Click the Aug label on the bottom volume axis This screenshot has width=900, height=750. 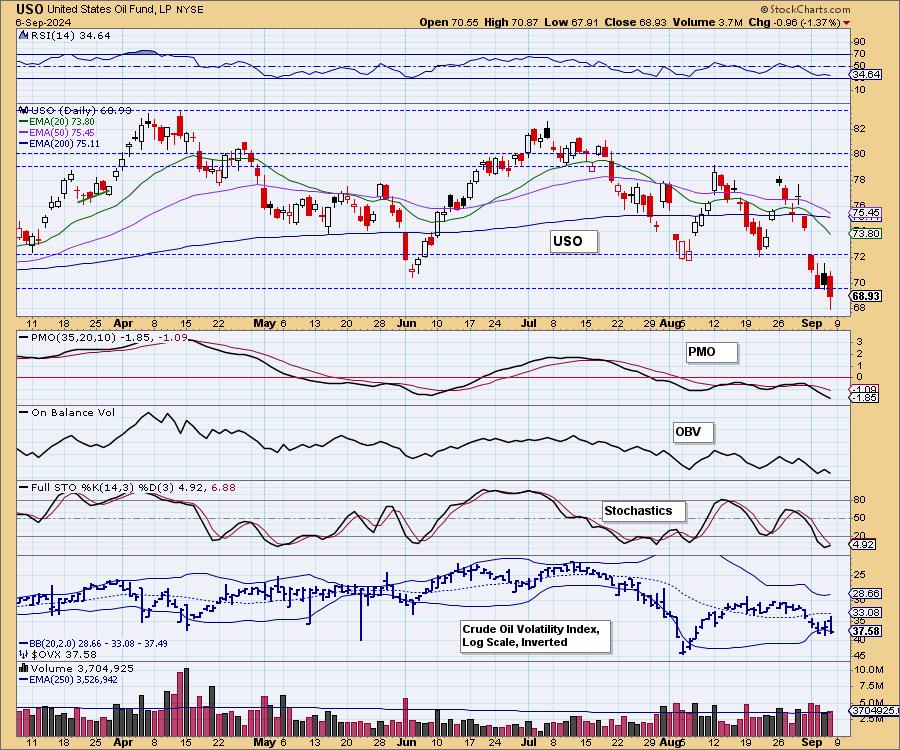[669, 742]
